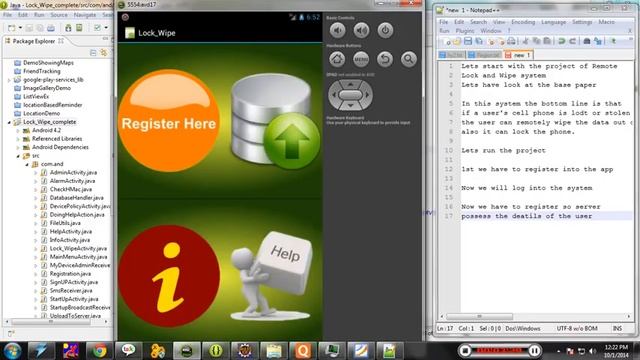The width and height of the screenshot is (640, 360).
Task: Tap the red info icon in Lock_Wipe
Action: [x=169, y=276]
